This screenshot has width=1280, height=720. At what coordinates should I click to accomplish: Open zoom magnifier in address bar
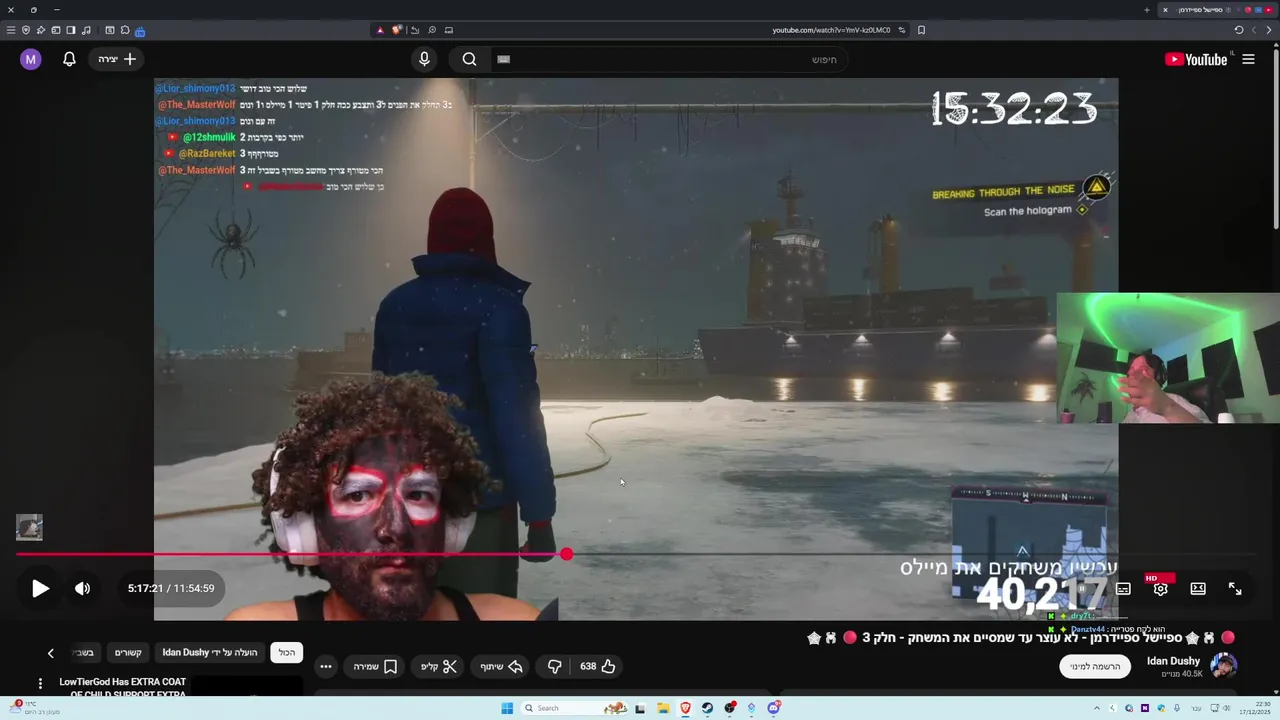pos(432,30)
